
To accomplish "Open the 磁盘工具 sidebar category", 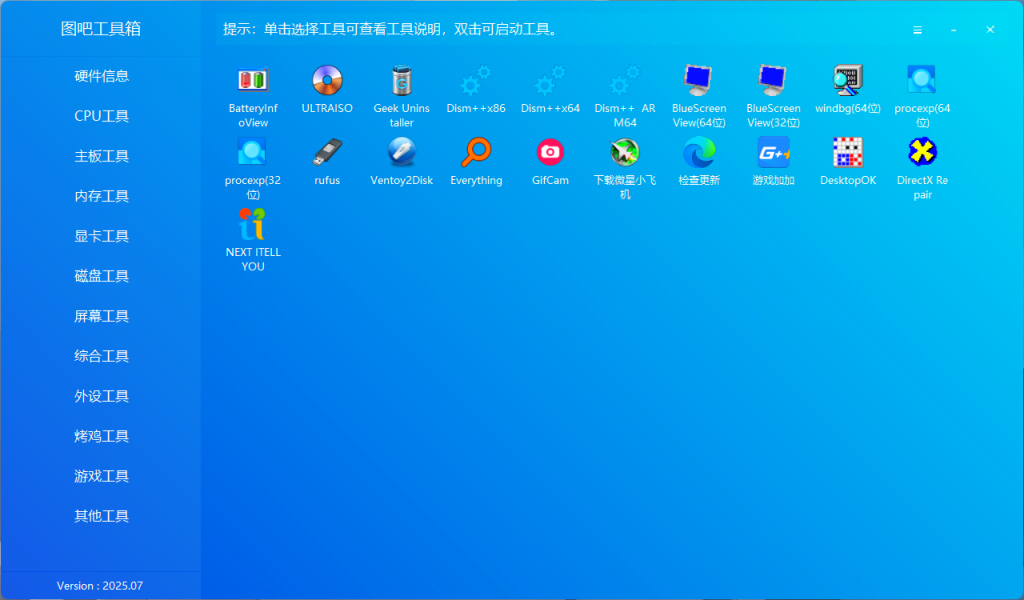I will click(101, 276).
